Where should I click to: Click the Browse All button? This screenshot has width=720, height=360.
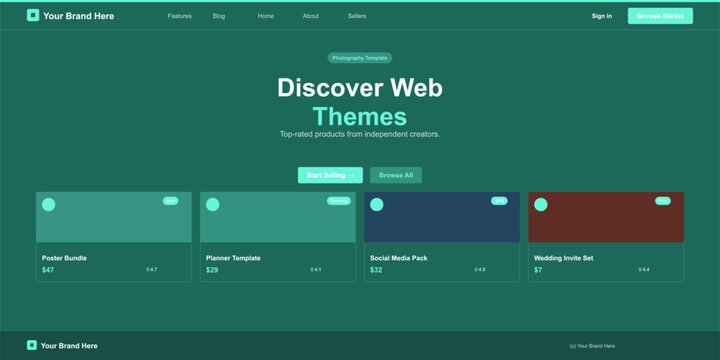pos(396,175)
